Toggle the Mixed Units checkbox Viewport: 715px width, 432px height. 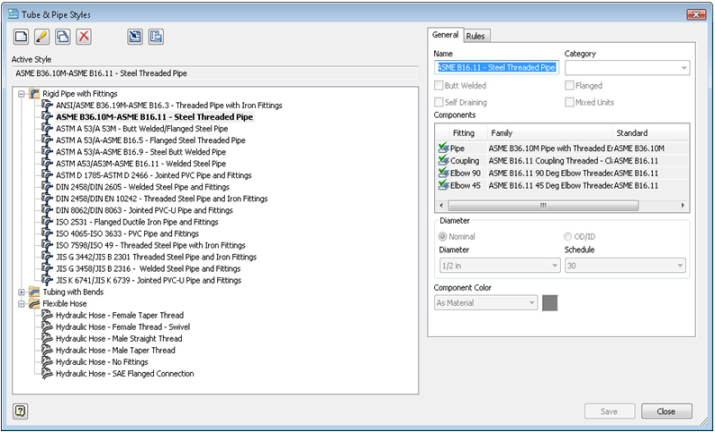[x=569, y=102]
